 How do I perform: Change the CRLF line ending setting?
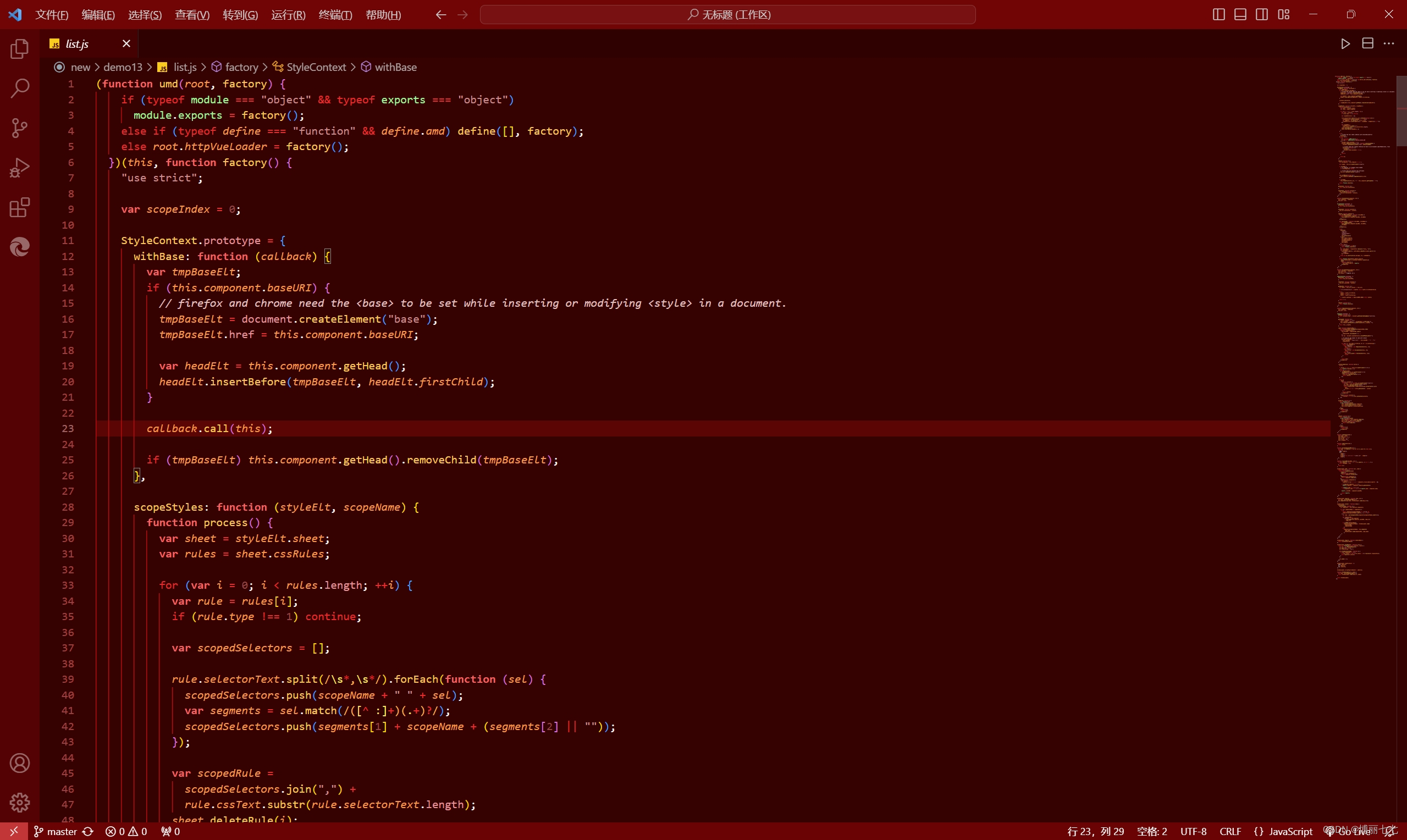click(x=1230, y=831)
